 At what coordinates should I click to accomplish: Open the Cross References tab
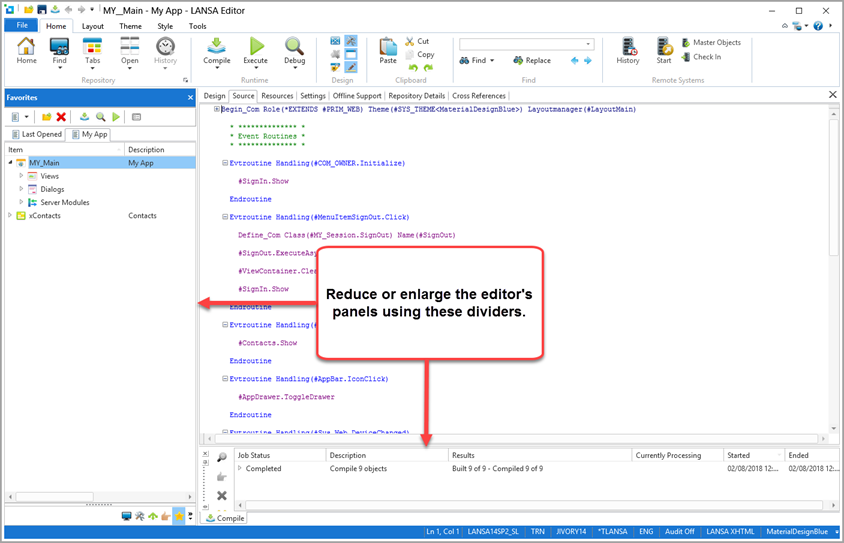[479, 96]
